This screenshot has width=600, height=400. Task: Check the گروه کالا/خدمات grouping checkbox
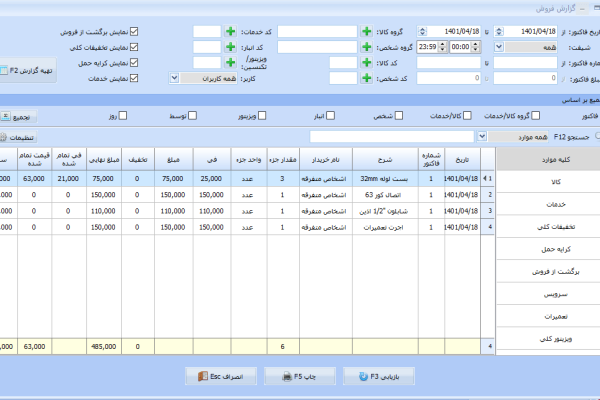pos(536,116)
